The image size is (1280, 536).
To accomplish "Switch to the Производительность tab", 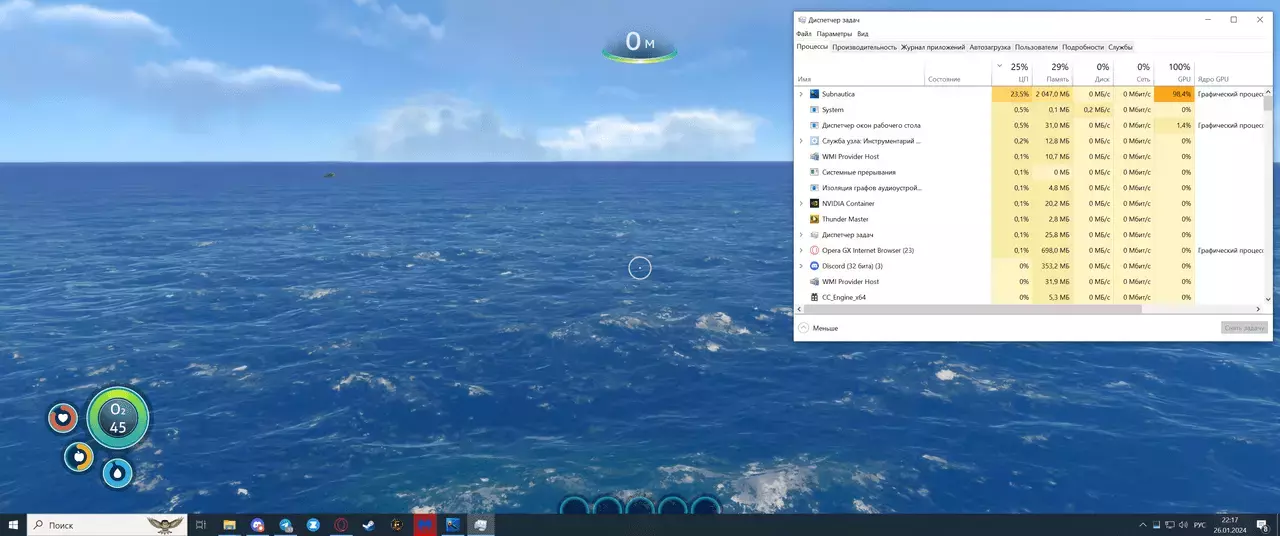I will point(864,47).
